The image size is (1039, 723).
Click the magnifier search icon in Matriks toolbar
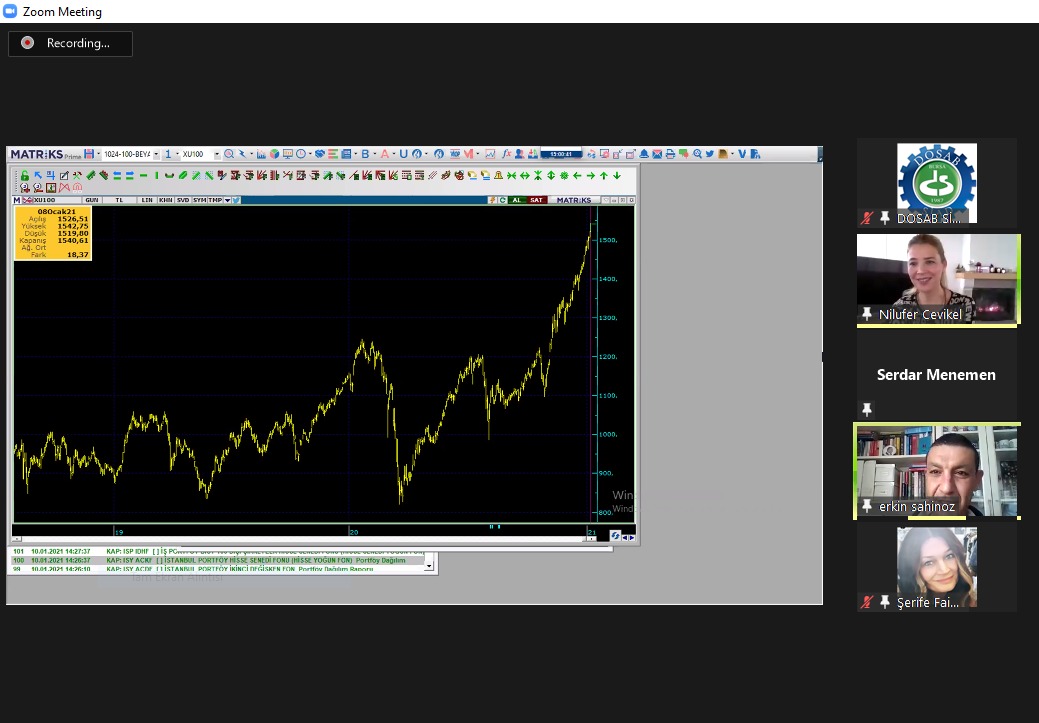point(229,154)
